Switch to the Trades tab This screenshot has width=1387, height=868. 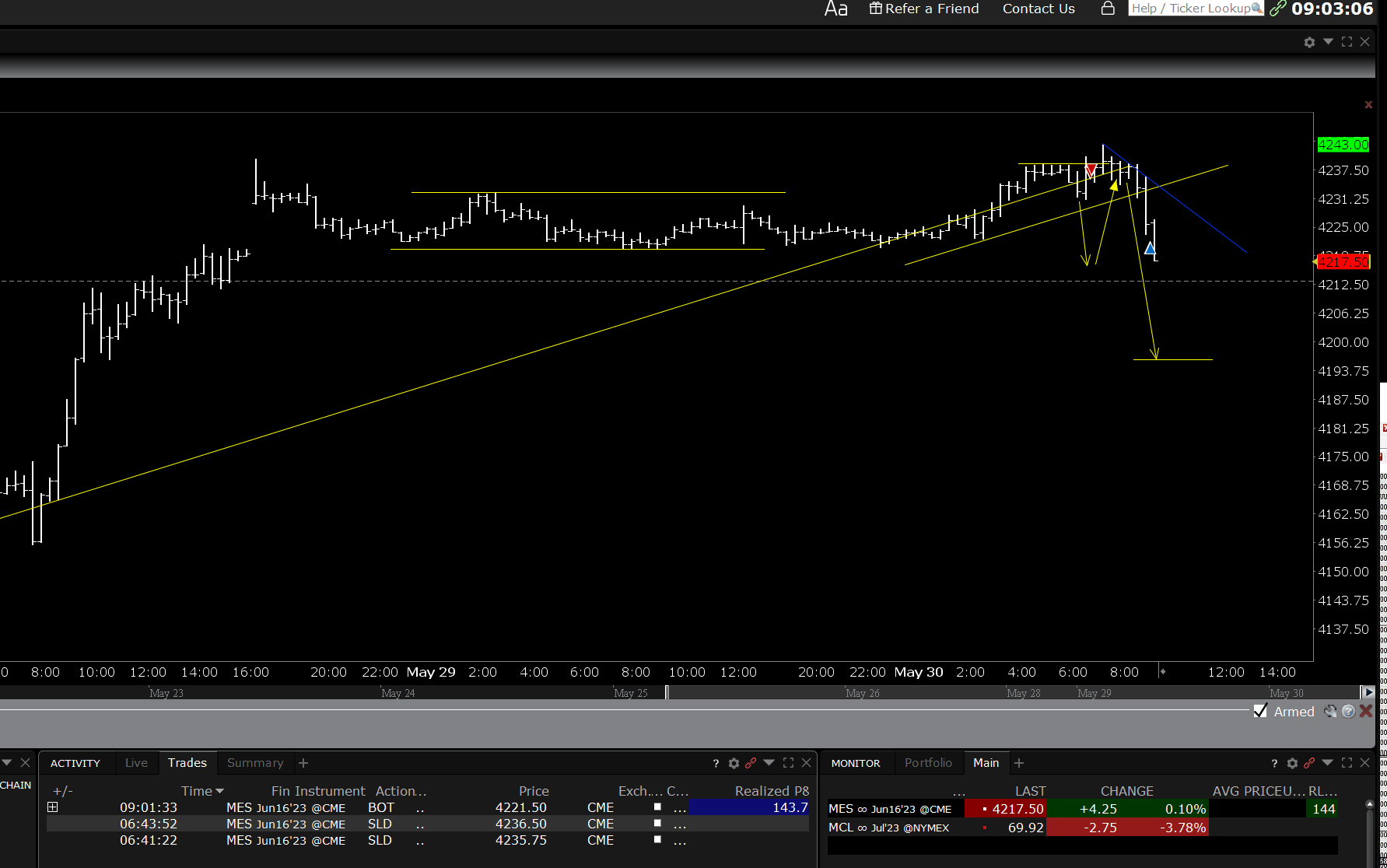pos(187,763)
